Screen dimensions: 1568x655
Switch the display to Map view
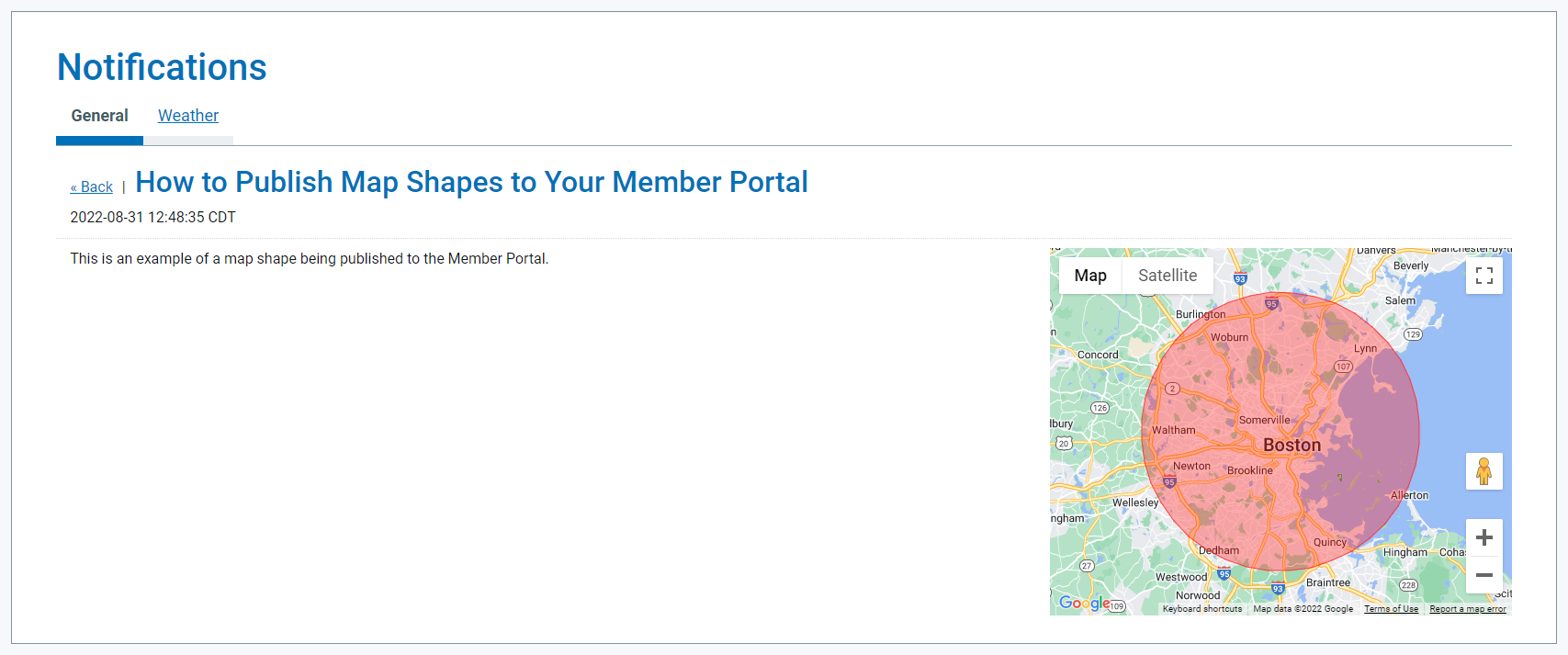click(1089, 275)
